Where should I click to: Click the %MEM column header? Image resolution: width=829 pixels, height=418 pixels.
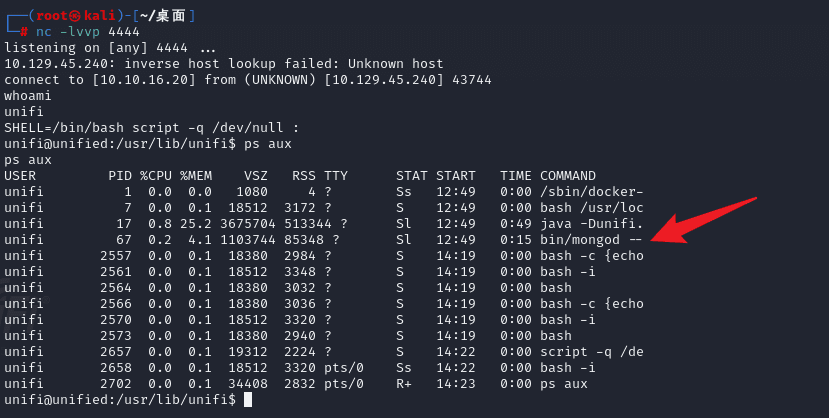(x=196, y=176)
